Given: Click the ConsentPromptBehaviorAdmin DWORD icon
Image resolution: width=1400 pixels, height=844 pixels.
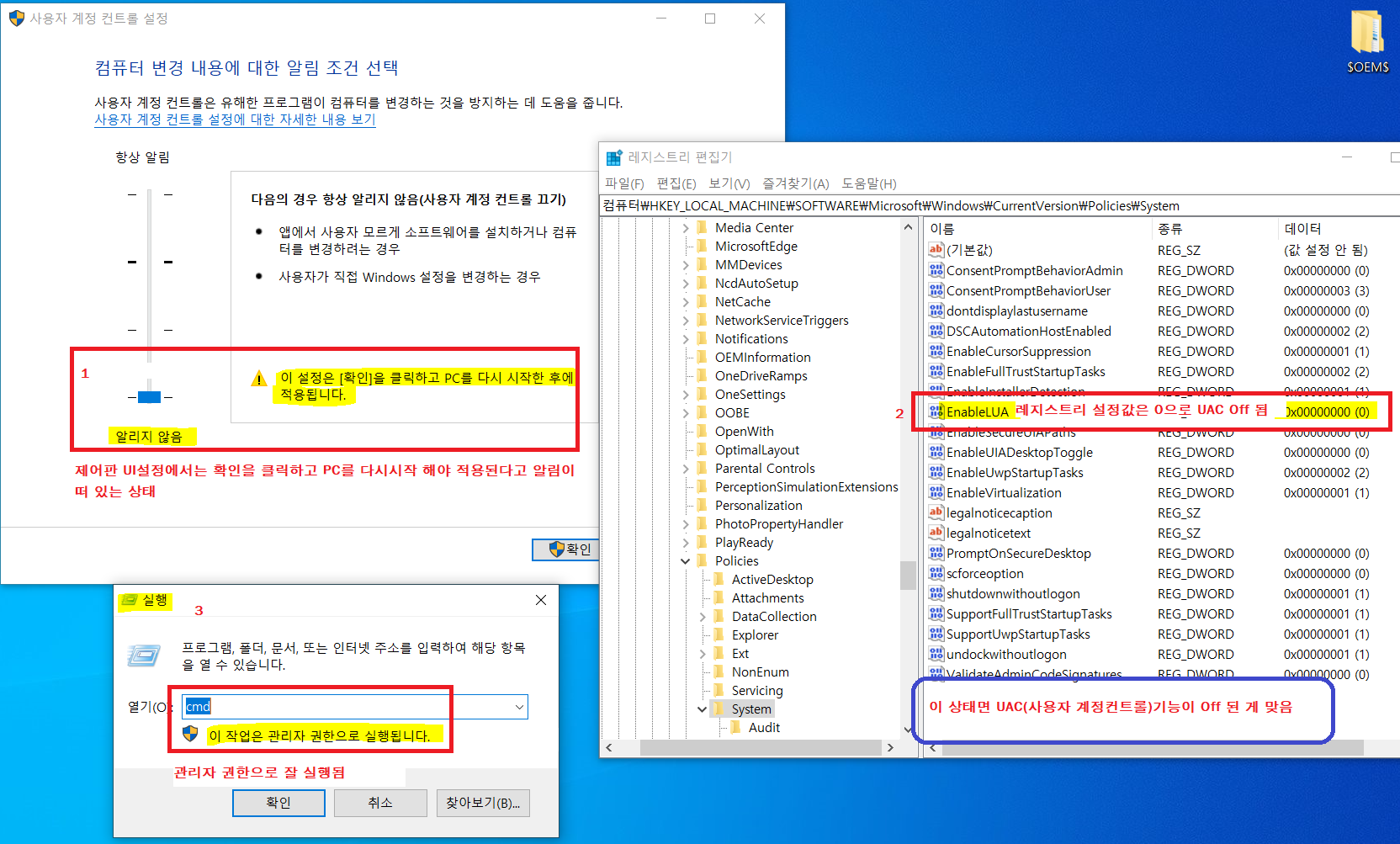Looking at the screenshot, I should (x=936, y=270).
